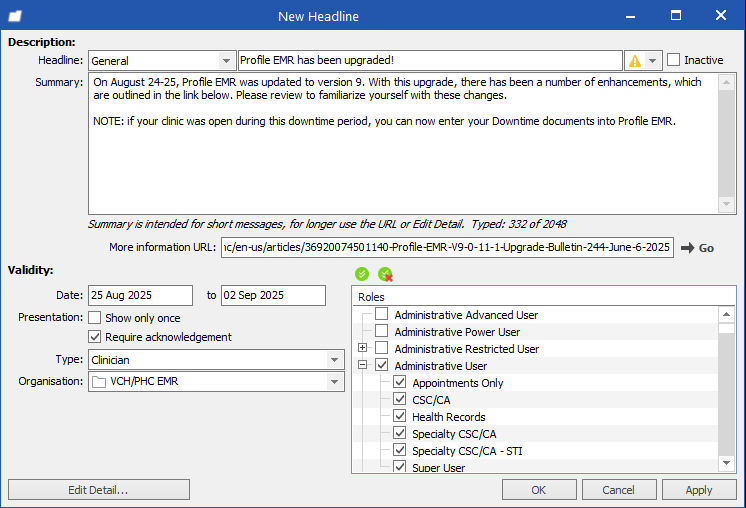Click Summary scrollbar down arrow

tap(726, 204)
